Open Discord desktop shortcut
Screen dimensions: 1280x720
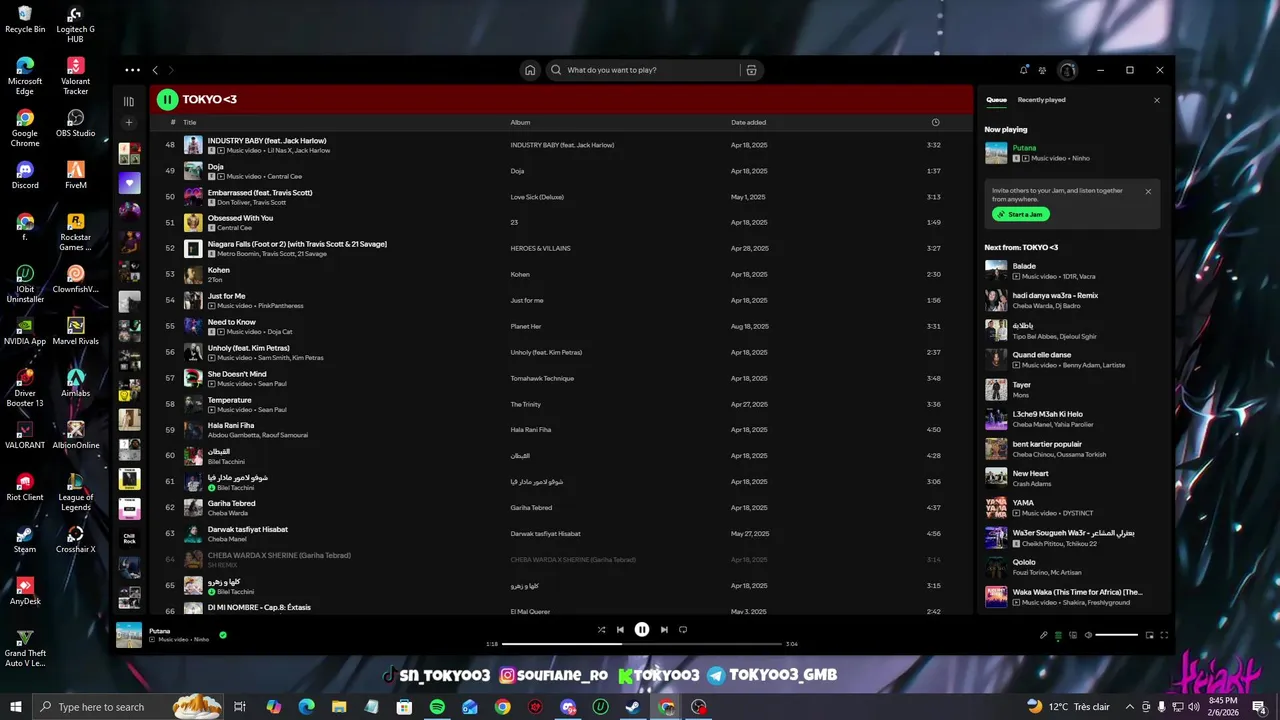click(25, 174)
